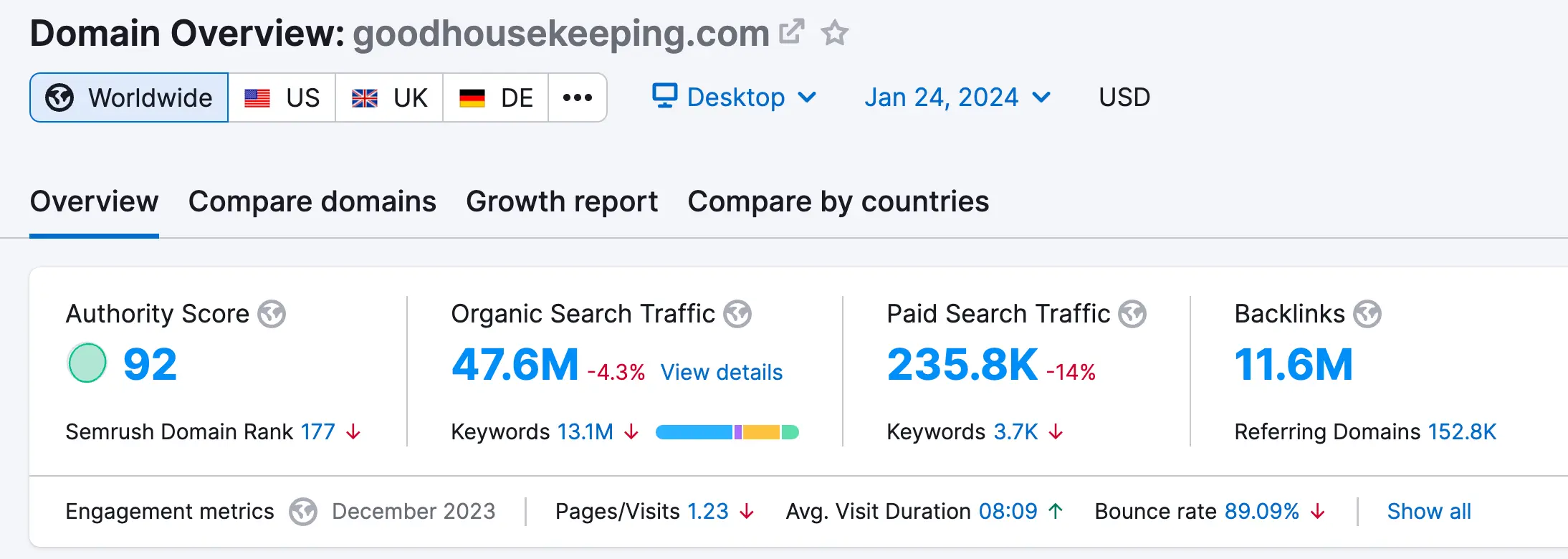Viewport: 1568px width, 559px height.
Task: Open goodhousekeeping.com external link icon
Action: pos(791,32)
